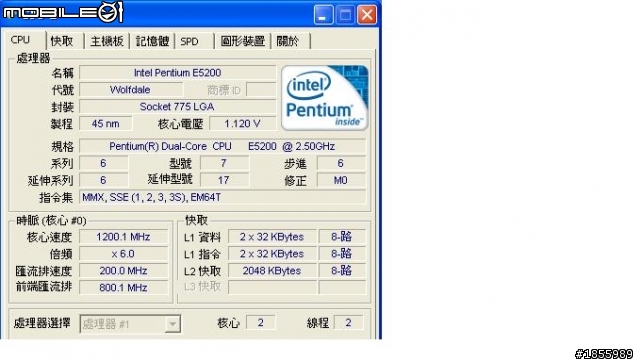Click the 名稱 label
Image resolution: width=640 pixels, height=362 pixels.
tap(62, 73)
